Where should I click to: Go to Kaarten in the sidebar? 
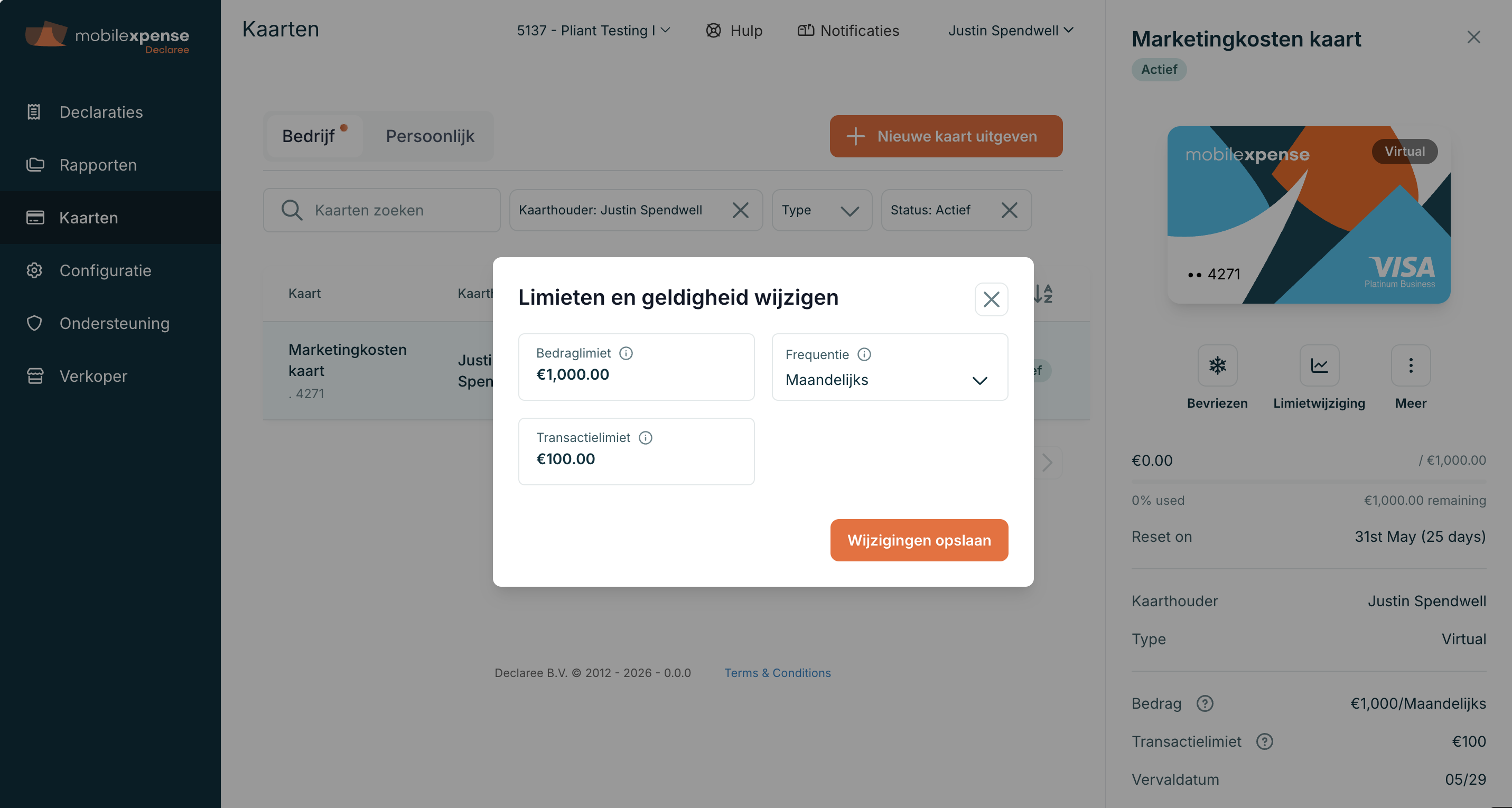pyautogui.click(x=110, y=218)
